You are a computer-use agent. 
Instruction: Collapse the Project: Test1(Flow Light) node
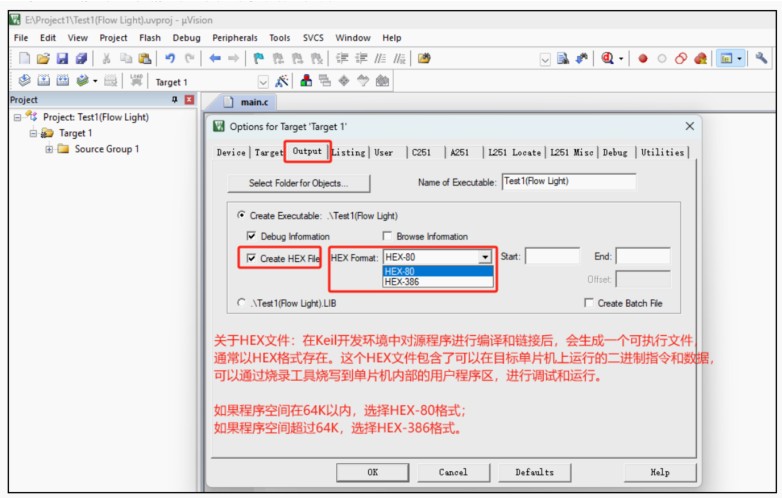click(x=17, y=118)
